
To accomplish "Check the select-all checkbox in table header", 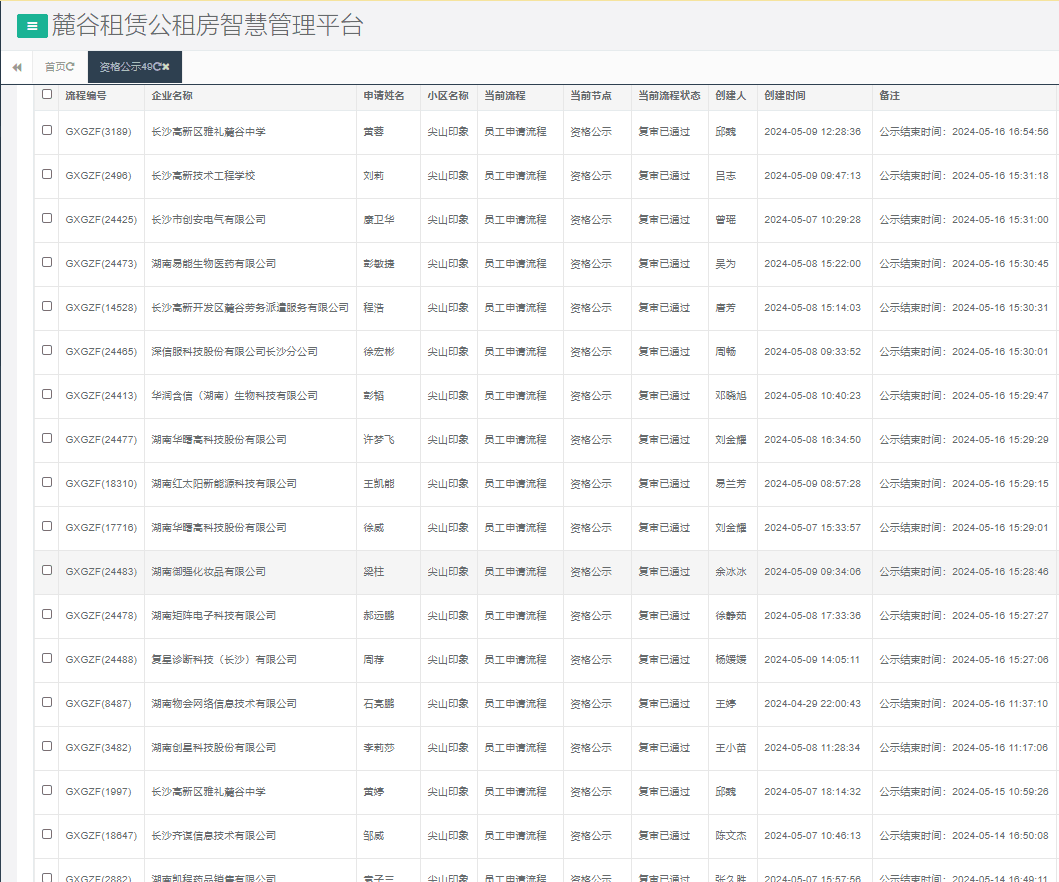I will coord(47,94).
